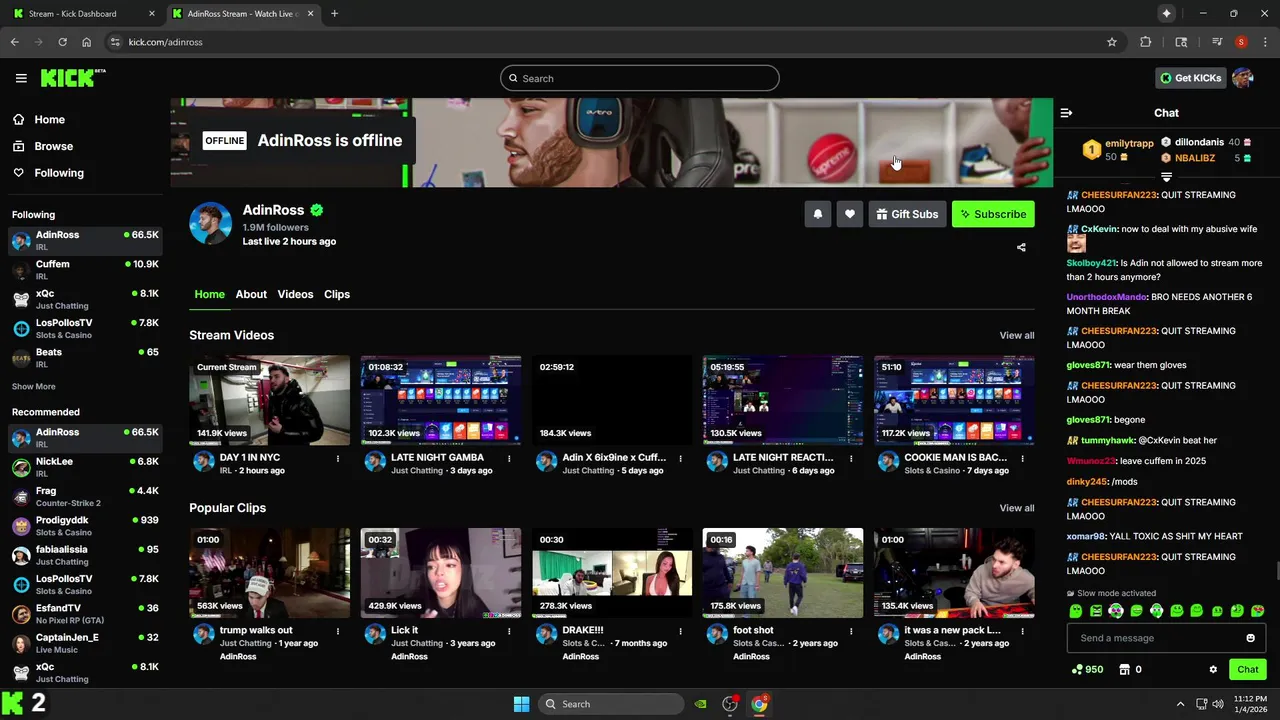Click the Get KICKs button
The height and width of the screenshot is (720, 1280).
[1190, 78]
